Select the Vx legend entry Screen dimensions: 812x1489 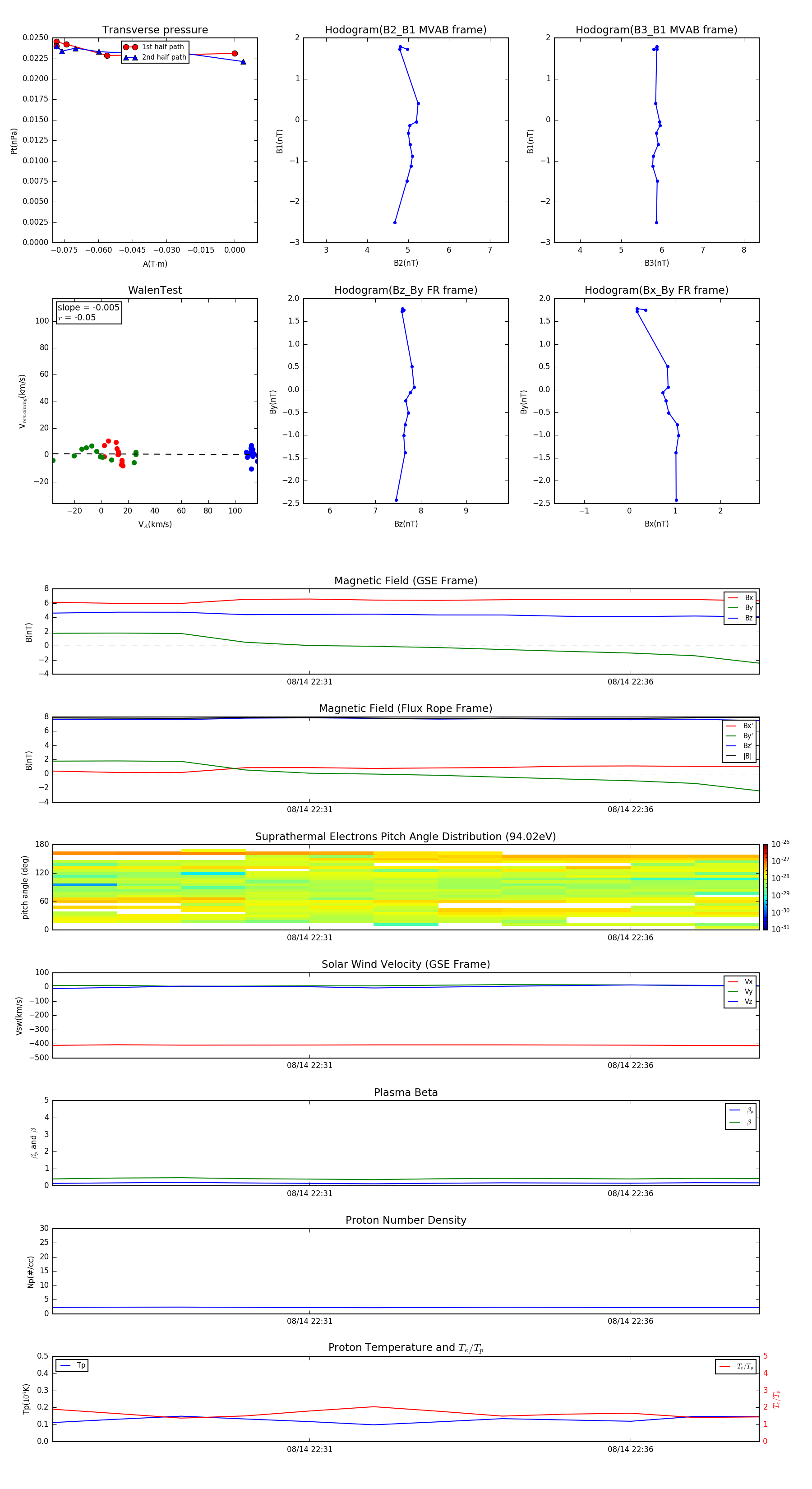tap(740, 981)
